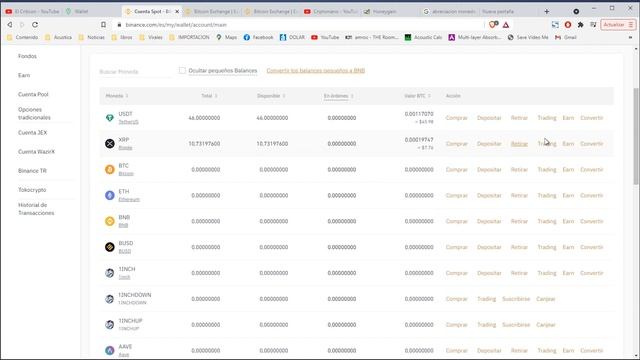Image resolution: width=640 pixels, height=360 pixels.
Task: Sort the table by En órdenes column
Action: point(338,96)
